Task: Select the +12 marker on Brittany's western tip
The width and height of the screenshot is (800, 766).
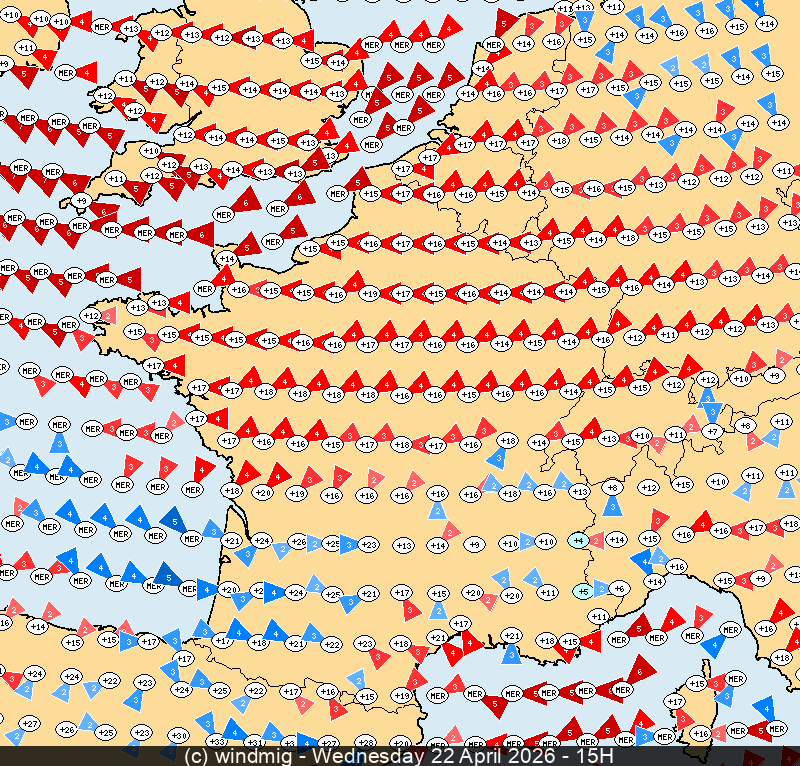Action: [91, 316]
